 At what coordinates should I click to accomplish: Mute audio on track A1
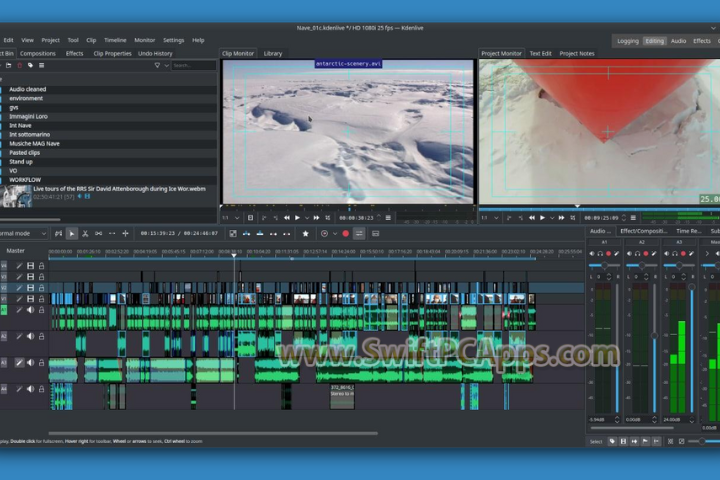click(x=30, y=310)
